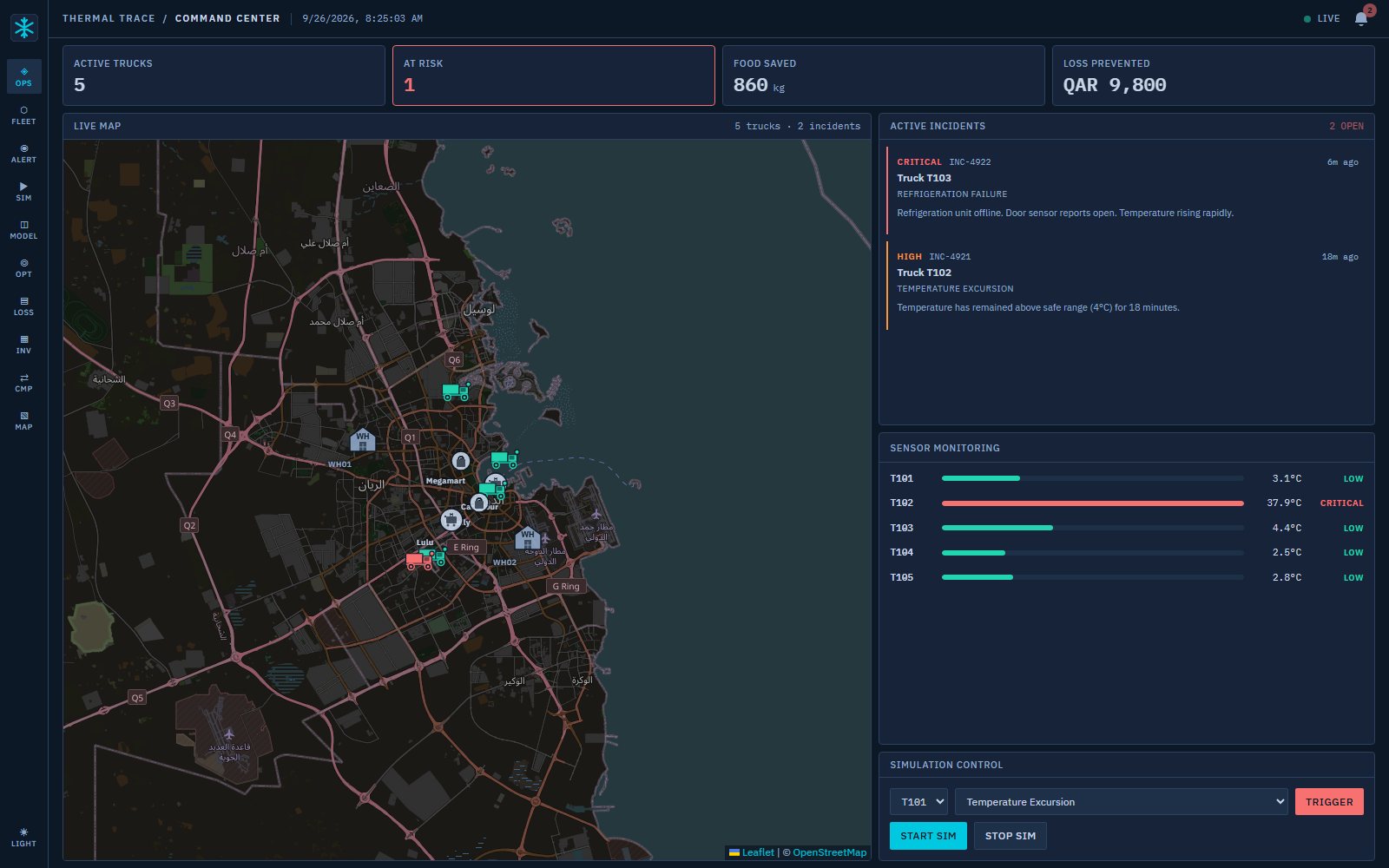
Task: Open the truck T101 selector dropdown
Action: [x=918, y=802]
